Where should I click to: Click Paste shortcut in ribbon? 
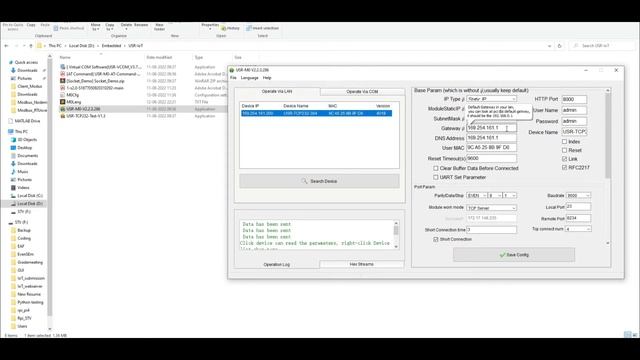point(69,28)
